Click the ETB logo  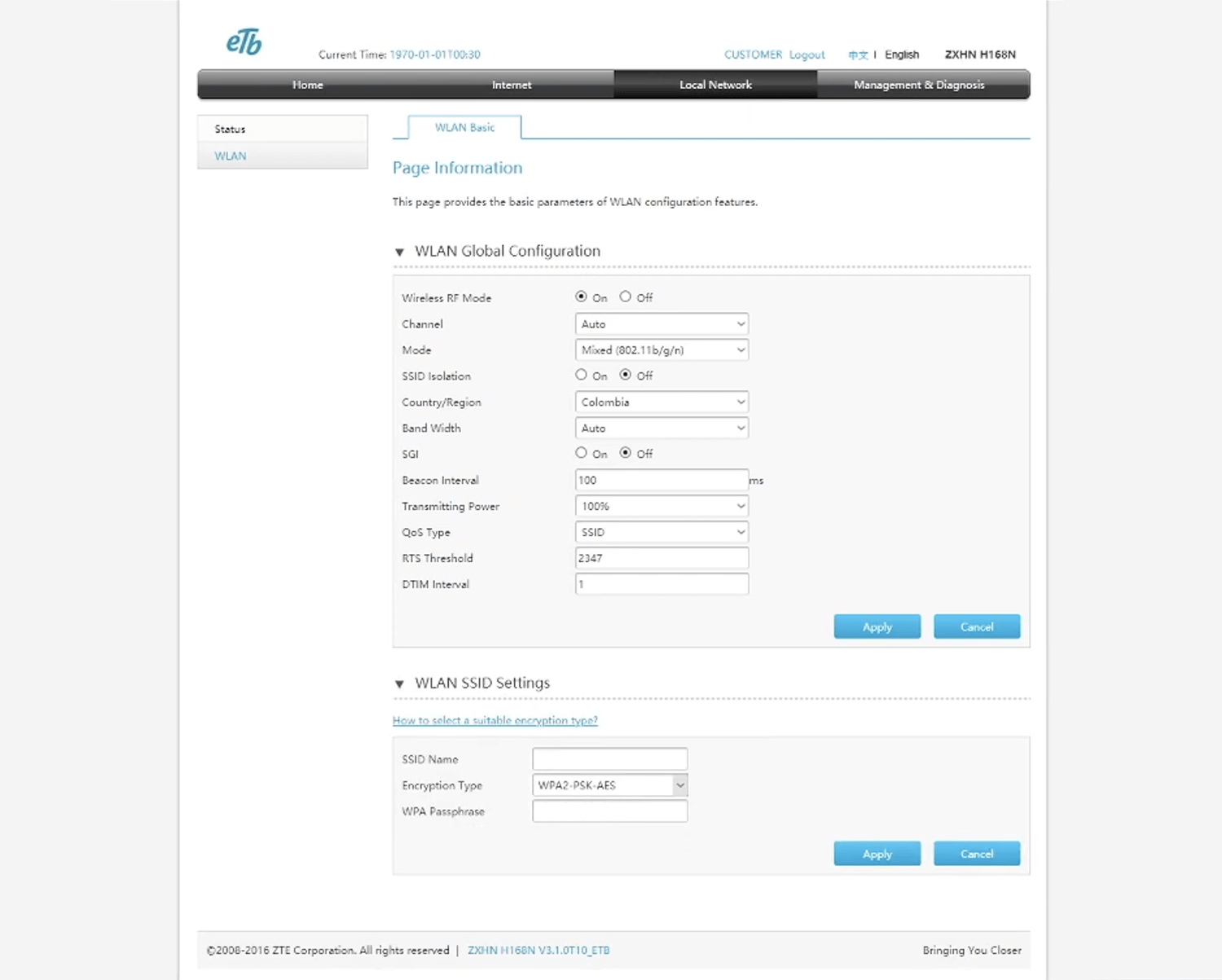pos(244,42)
